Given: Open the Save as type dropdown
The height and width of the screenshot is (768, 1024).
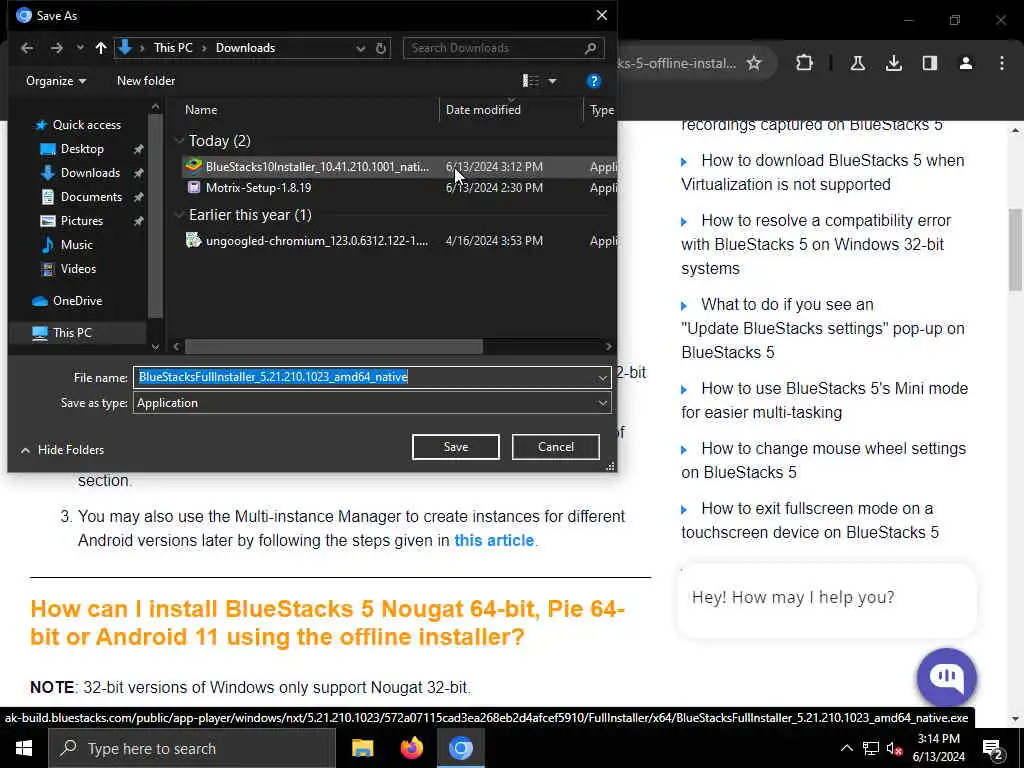Looking at the screenshot, I should coord(372,403).
